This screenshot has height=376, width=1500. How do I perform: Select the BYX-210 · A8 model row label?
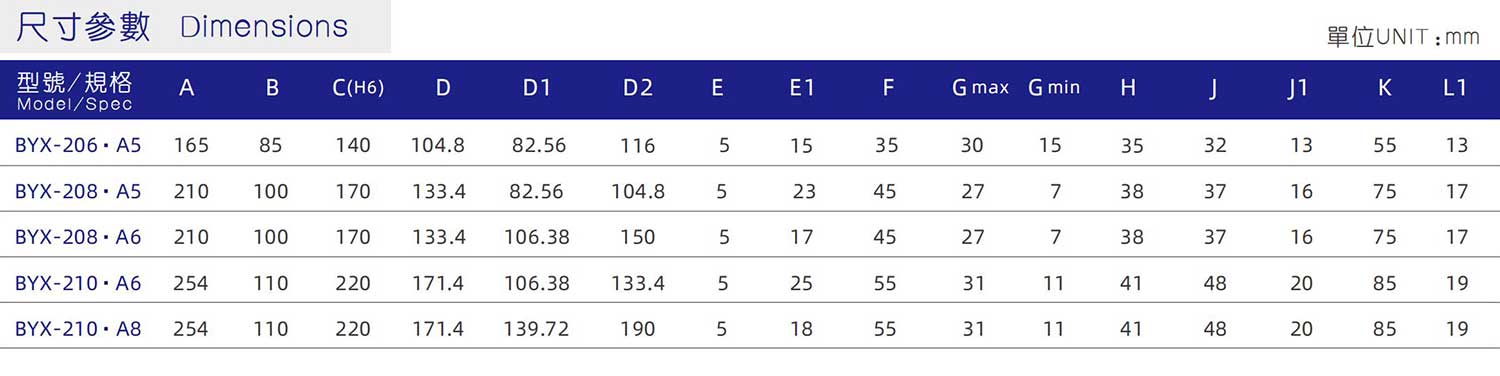[x=78, y=329]
